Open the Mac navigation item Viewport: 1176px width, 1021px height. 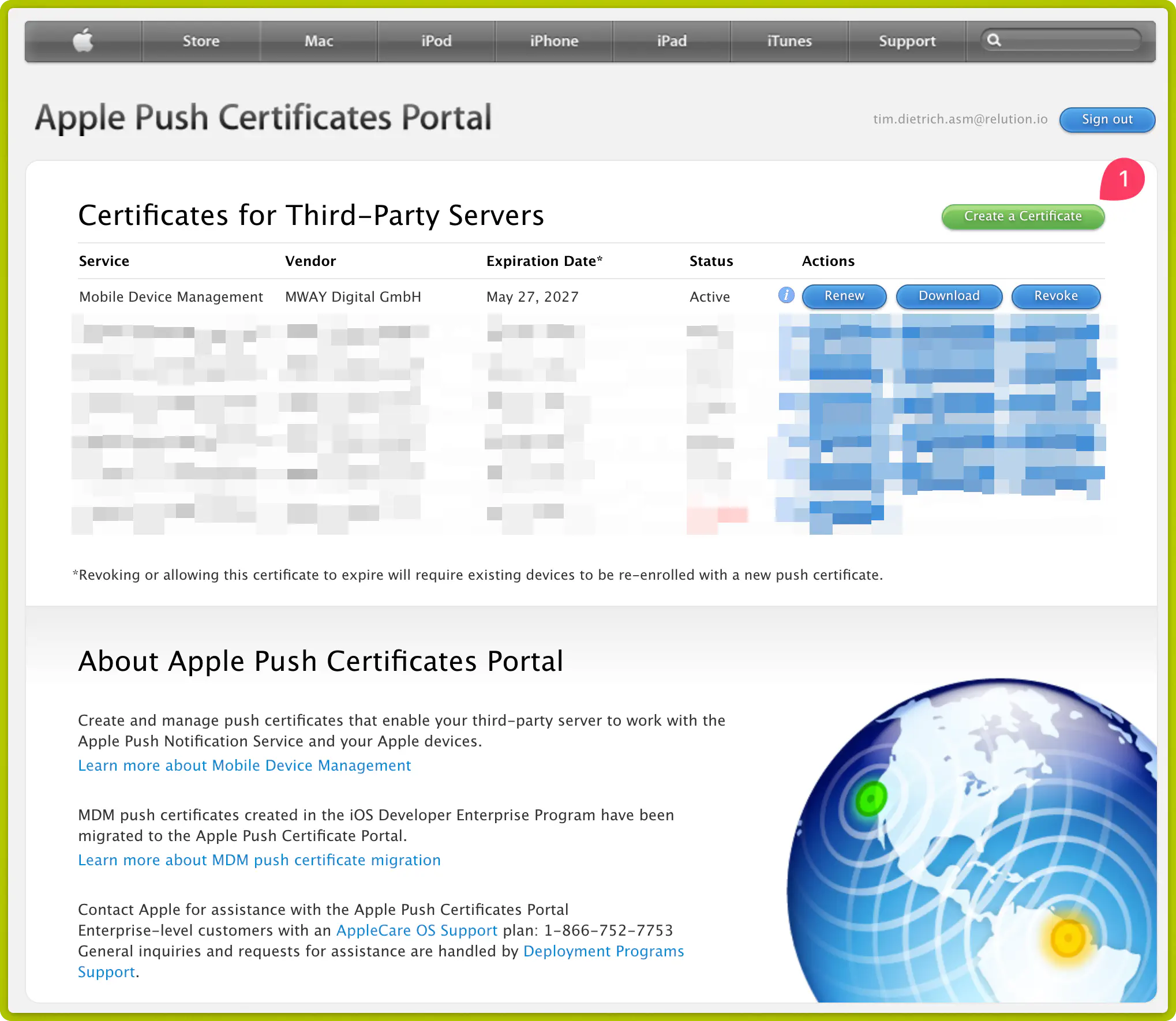coord(319,42)
